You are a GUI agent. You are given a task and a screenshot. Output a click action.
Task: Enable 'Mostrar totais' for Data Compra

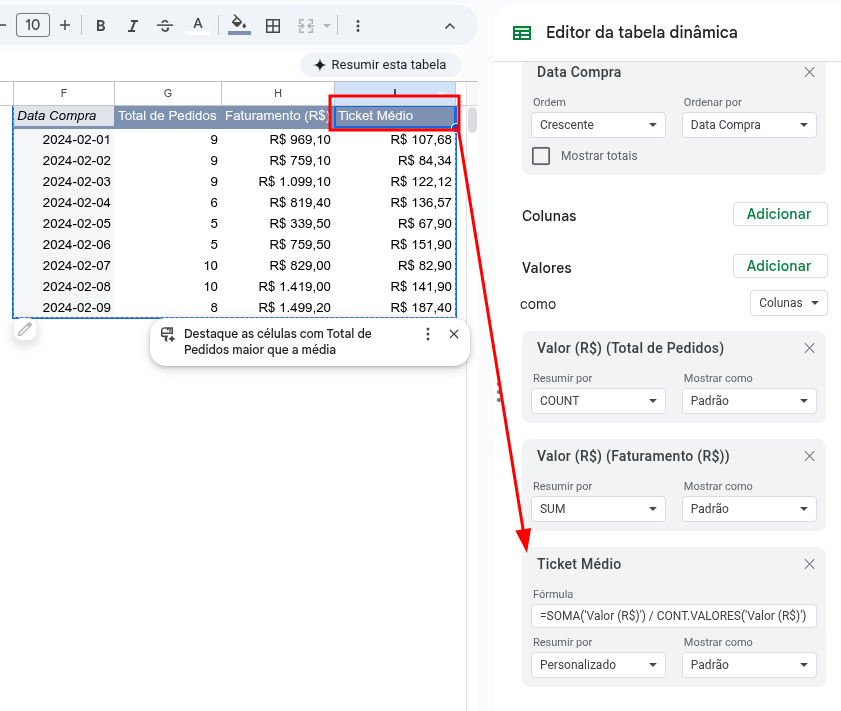(x=541, y=155)
